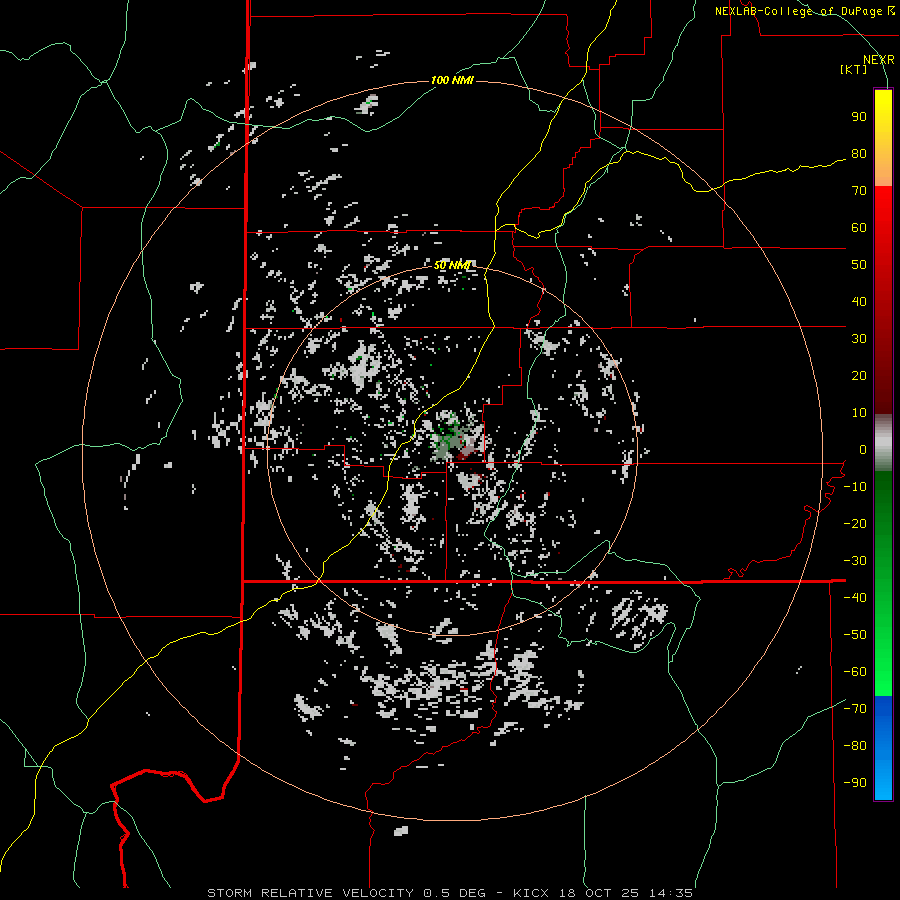Image resolution: width=900 pixels, height=900 pixels.
Task: Click the -20 knot scale label
Action: tap(855, 524)
